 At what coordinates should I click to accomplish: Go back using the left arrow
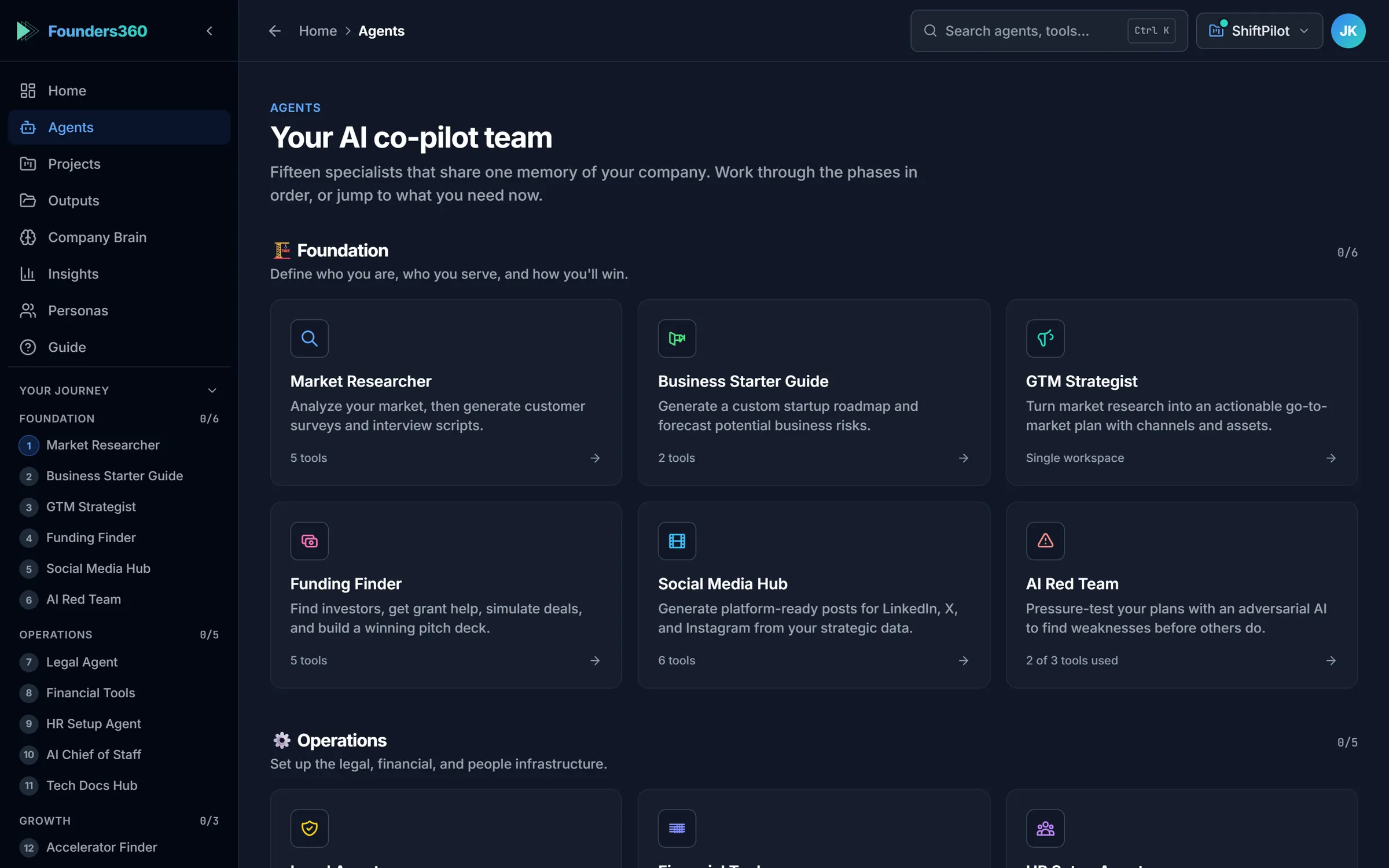click(275, 31)
